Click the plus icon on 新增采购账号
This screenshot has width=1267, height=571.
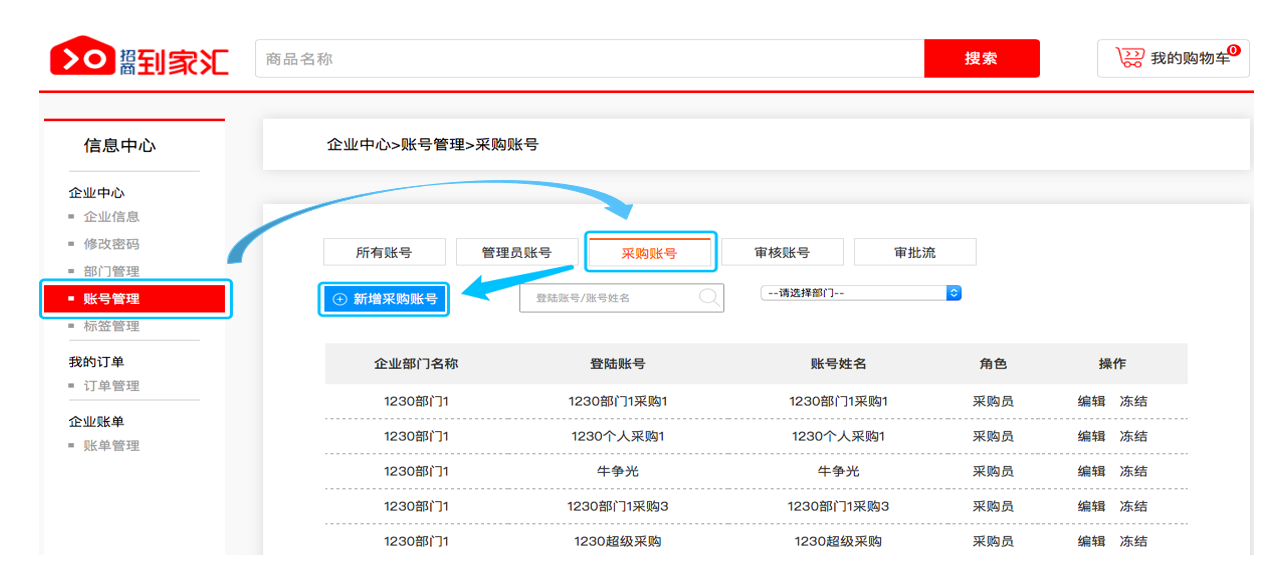click(340, 299)
